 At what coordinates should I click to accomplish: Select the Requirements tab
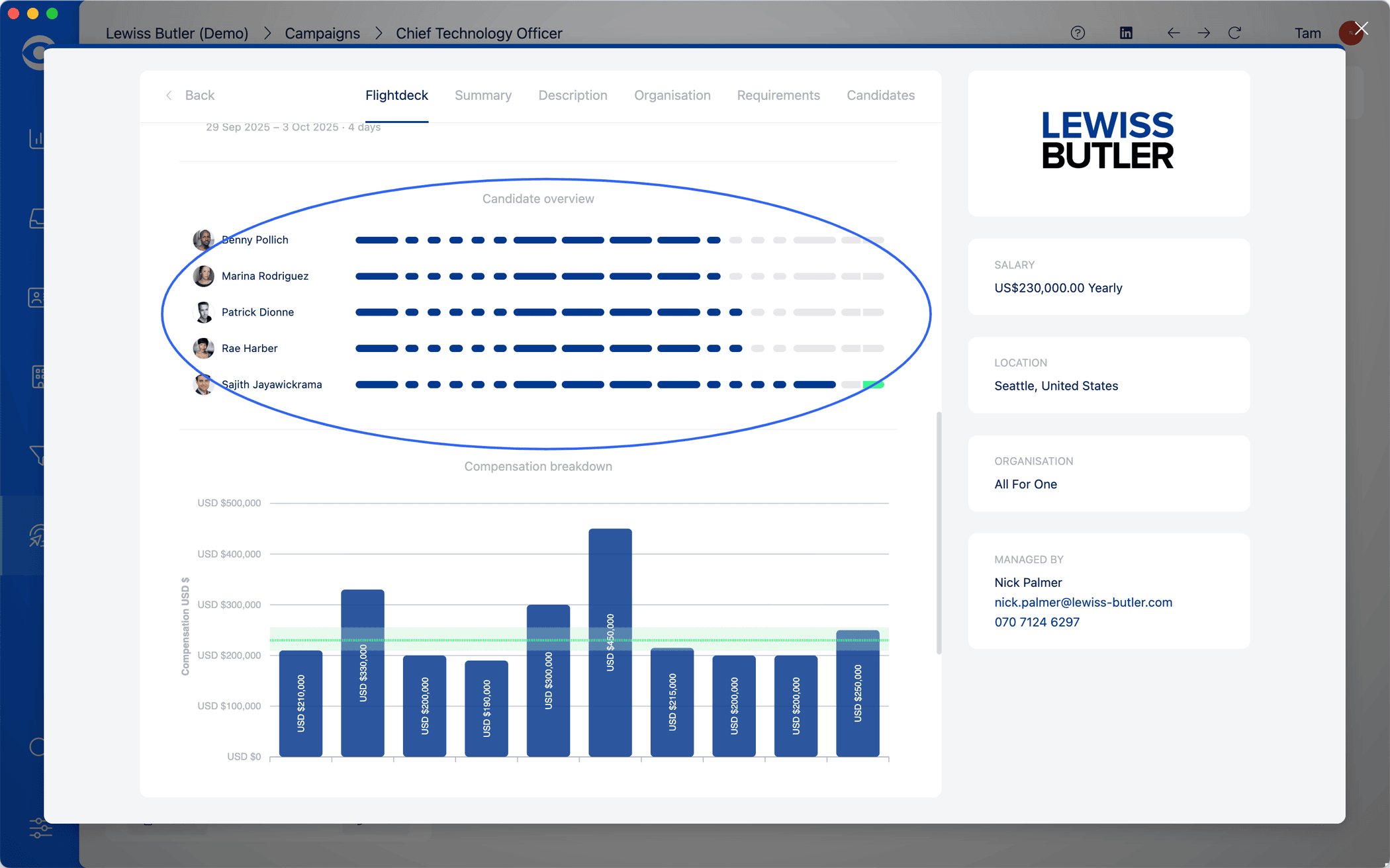click(778, 95)
